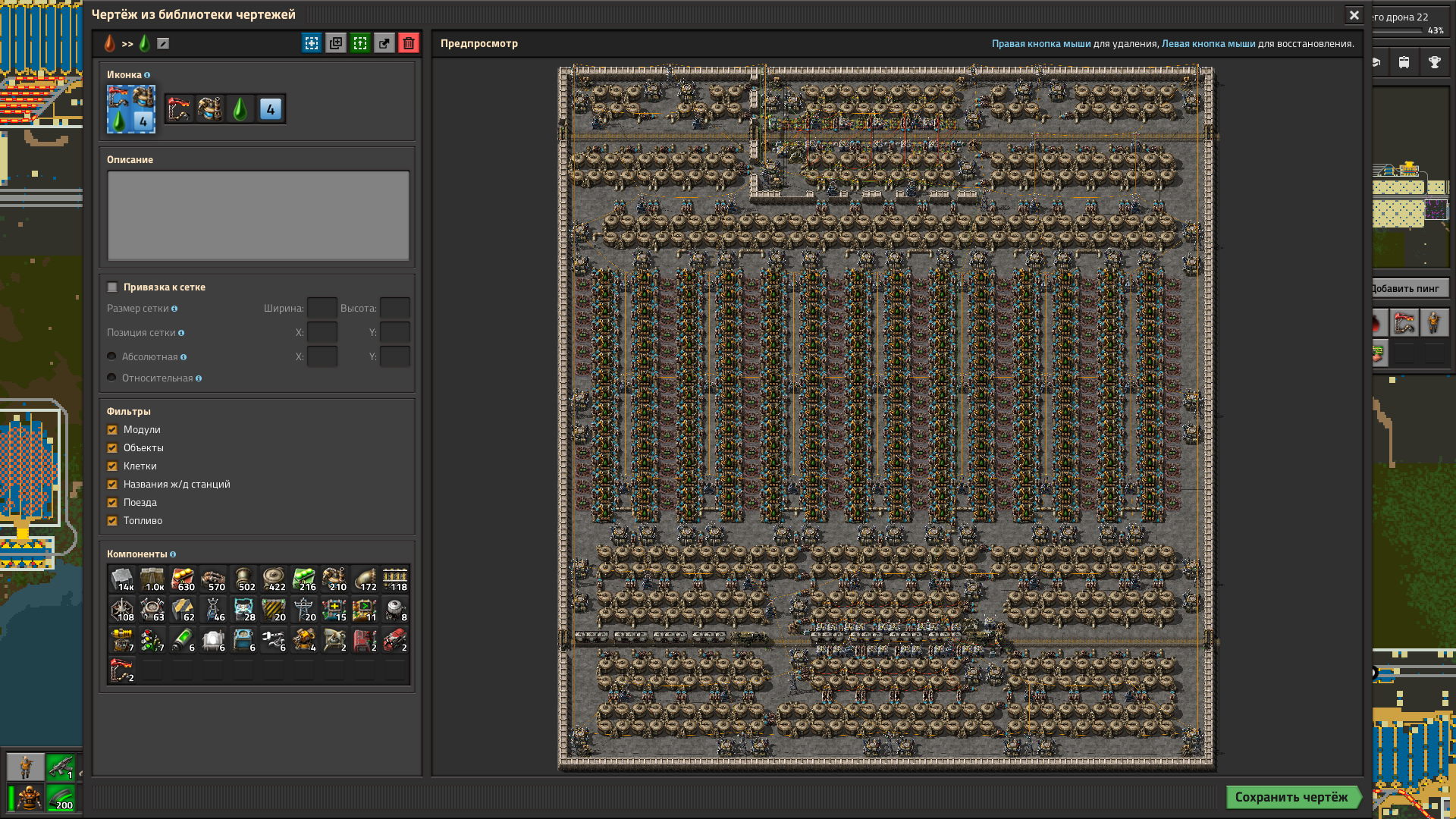Click the locomotive component with 2 count

tap(395, 640)
